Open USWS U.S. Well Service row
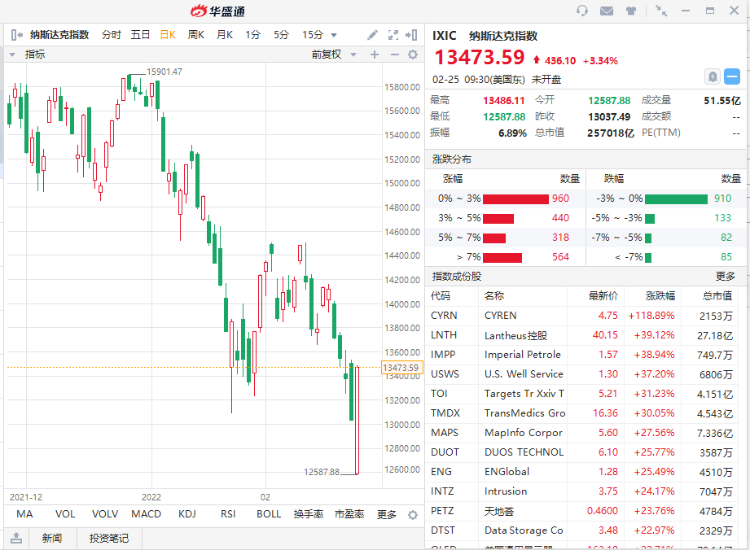This screenshot has height=550, width=750. click(x=582, y=374)
